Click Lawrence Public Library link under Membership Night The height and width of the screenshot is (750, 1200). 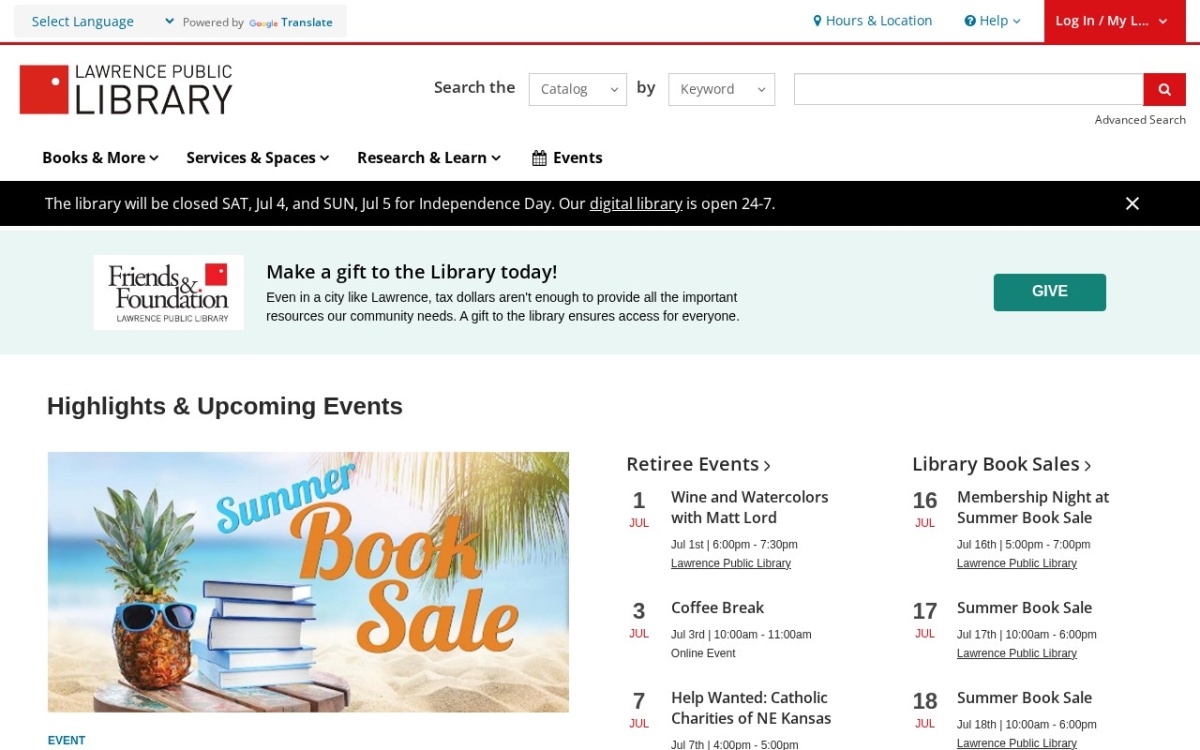[x=1017, y=564]
